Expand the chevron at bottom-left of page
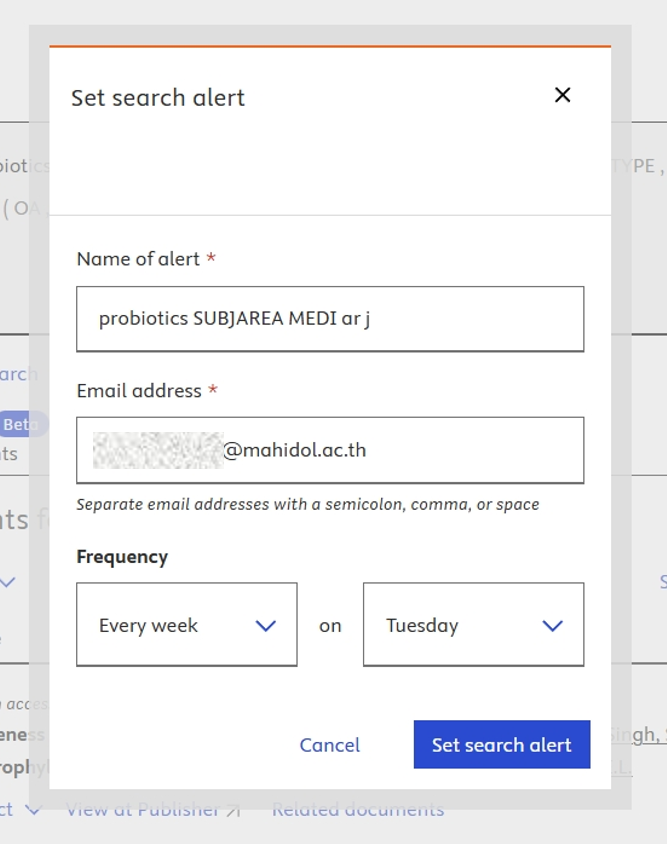667x844 pixels. 33,810
